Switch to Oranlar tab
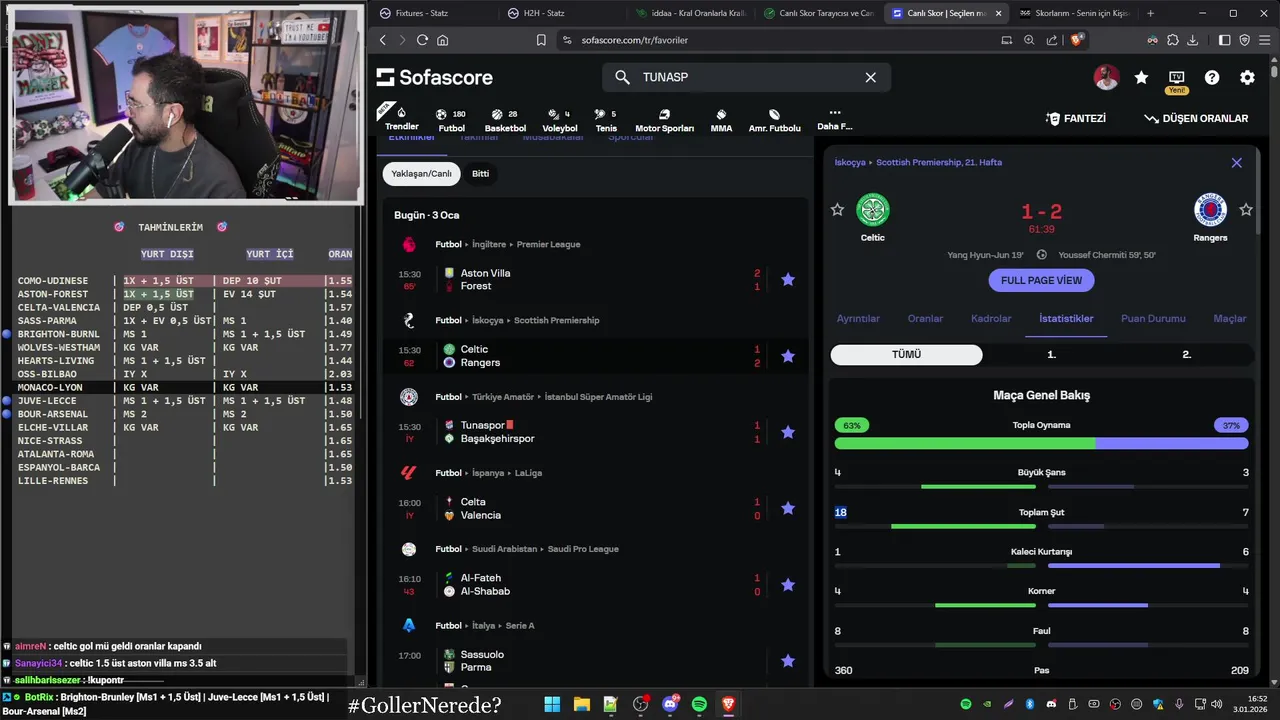This screenshot has width=1280, height=720. pyautogui.click(x=925, y=319)
